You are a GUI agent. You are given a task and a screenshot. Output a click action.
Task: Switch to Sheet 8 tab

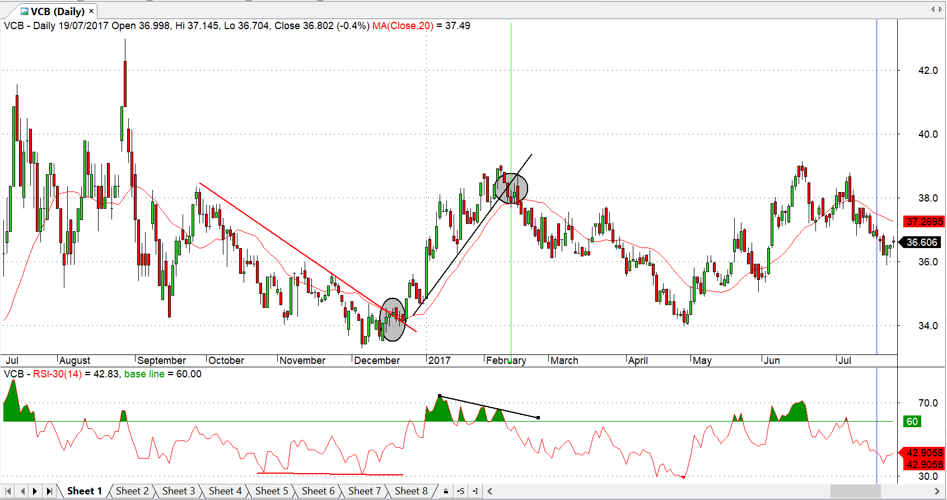click(x=411, y=491)
